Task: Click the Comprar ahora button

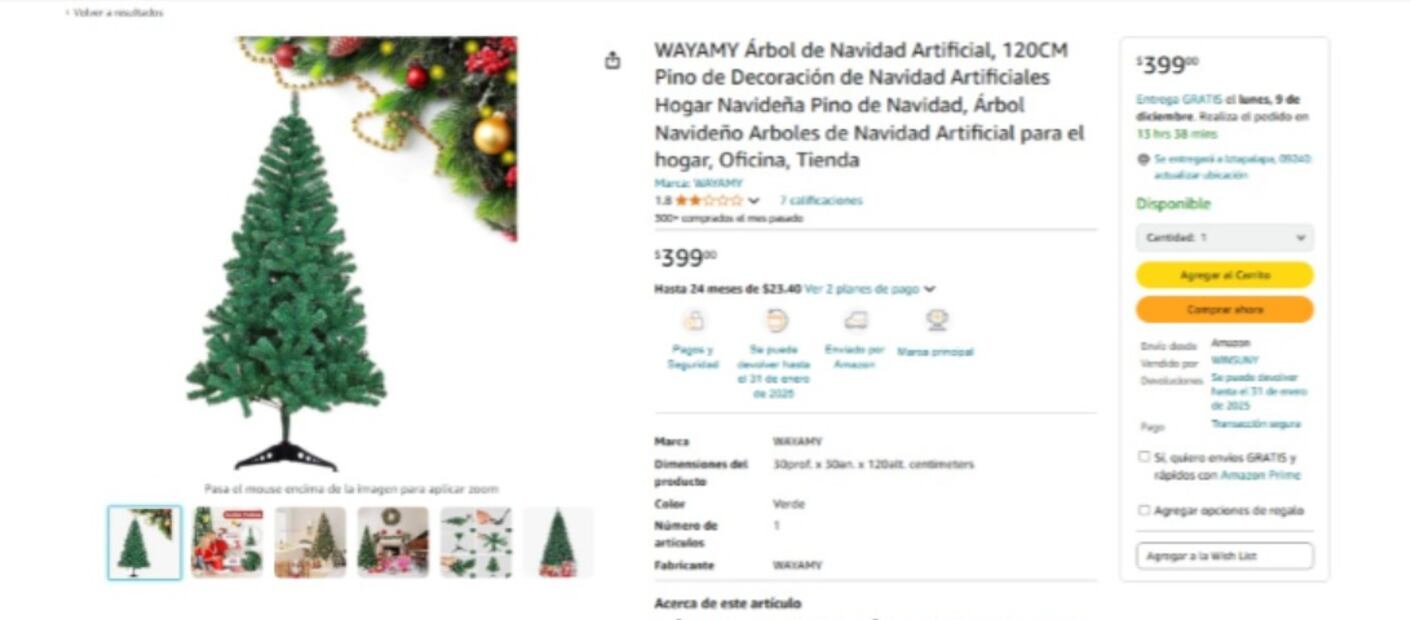Action: 1224,309
